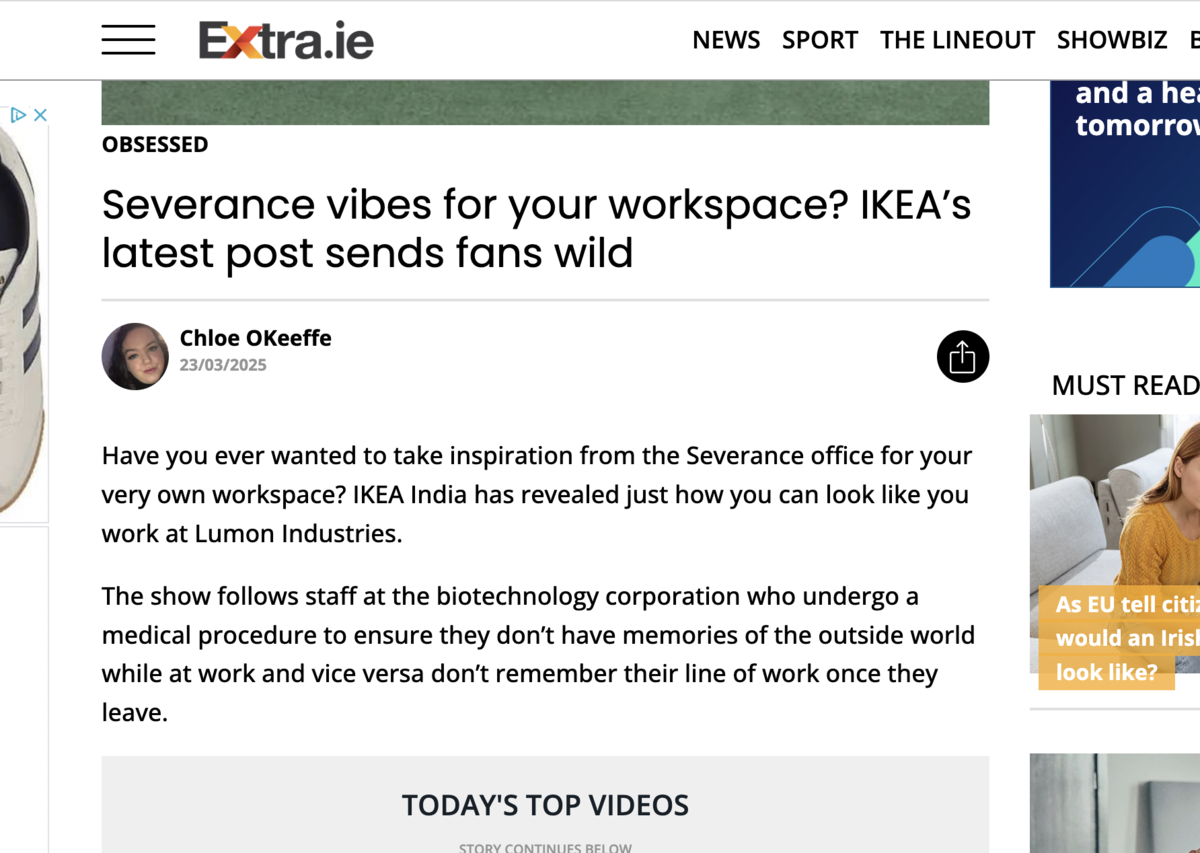Select SPORT from the navigation bar
This screenshot has width=1200, height=853.
click(x=820, y=40)
